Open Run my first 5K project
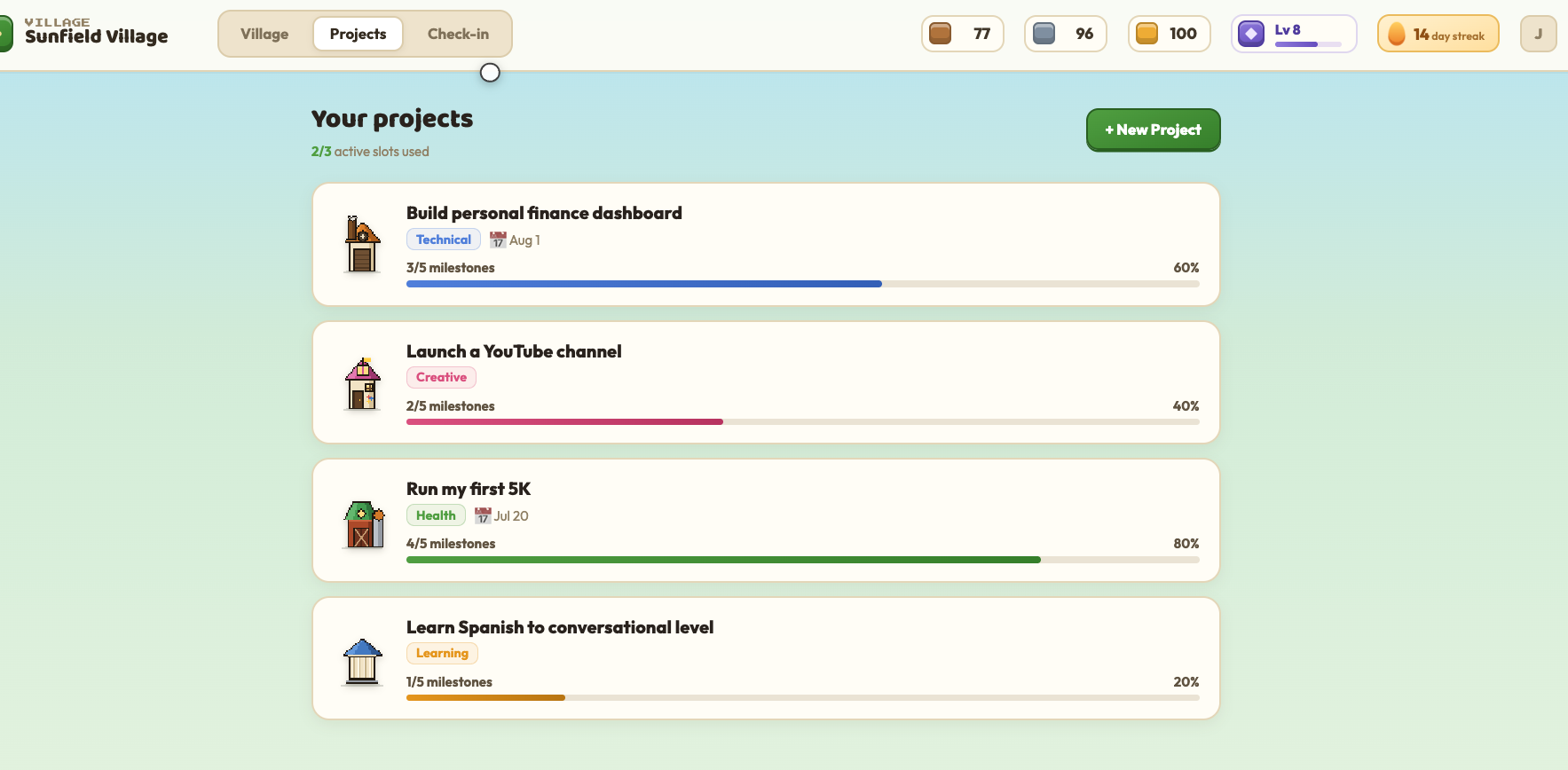The image size is (1568, 770). click(766, 521)
